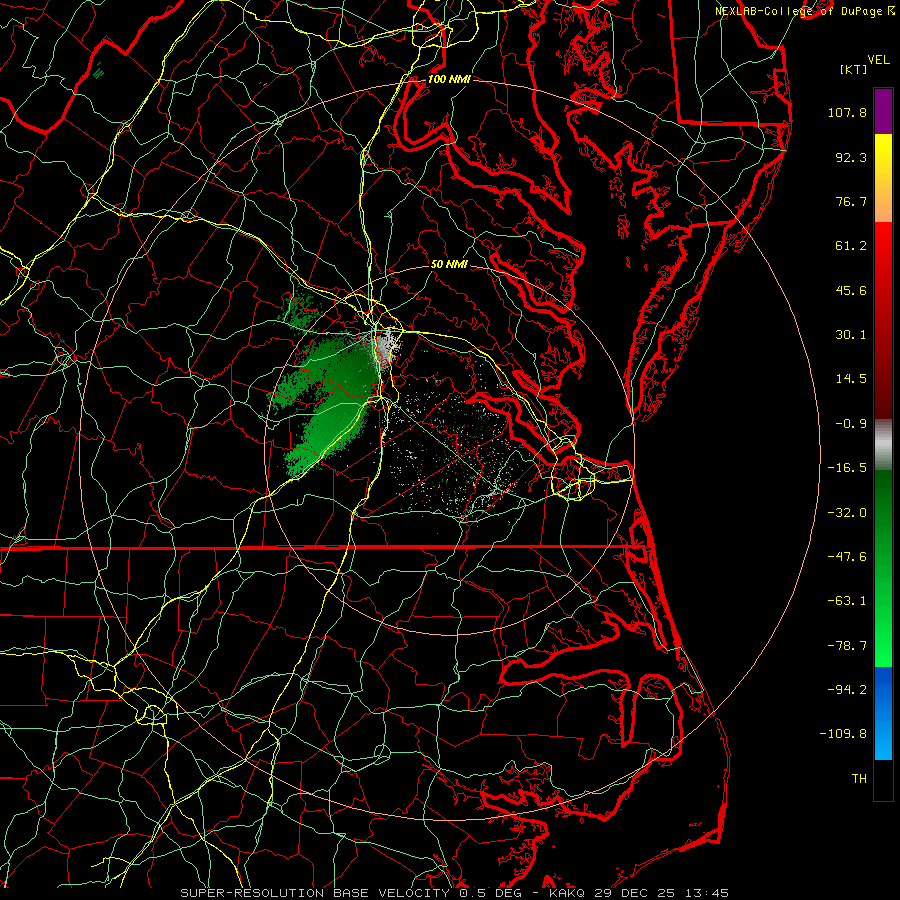The height and width of the screenshot is (900, 900).
Task: Pick the light blue color bar segment
Action: click(883, 738)
